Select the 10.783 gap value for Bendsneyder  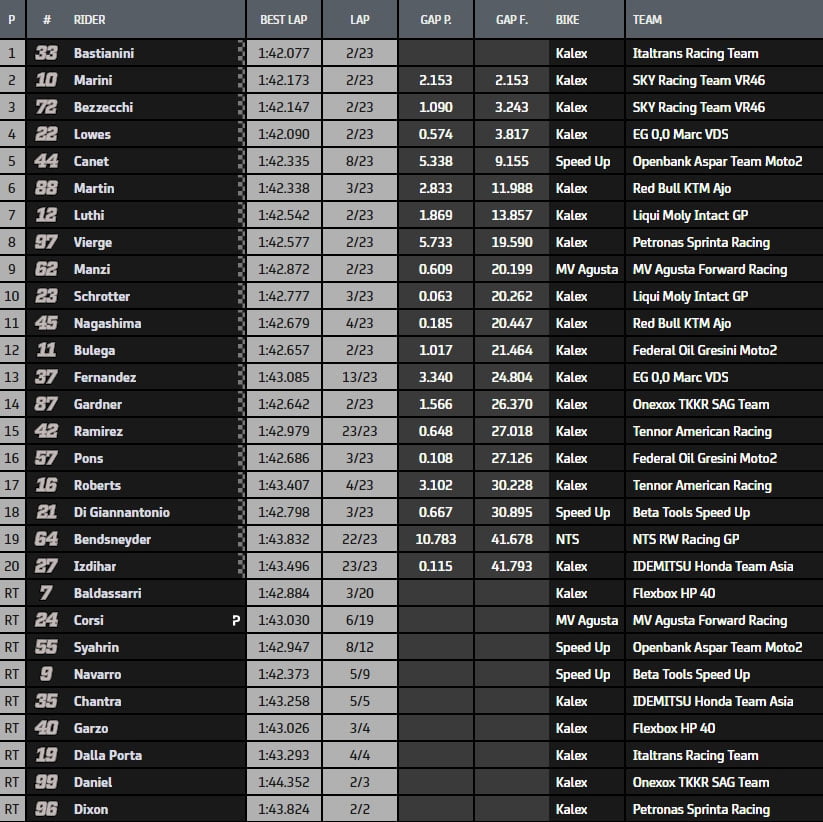coord(434,539)
